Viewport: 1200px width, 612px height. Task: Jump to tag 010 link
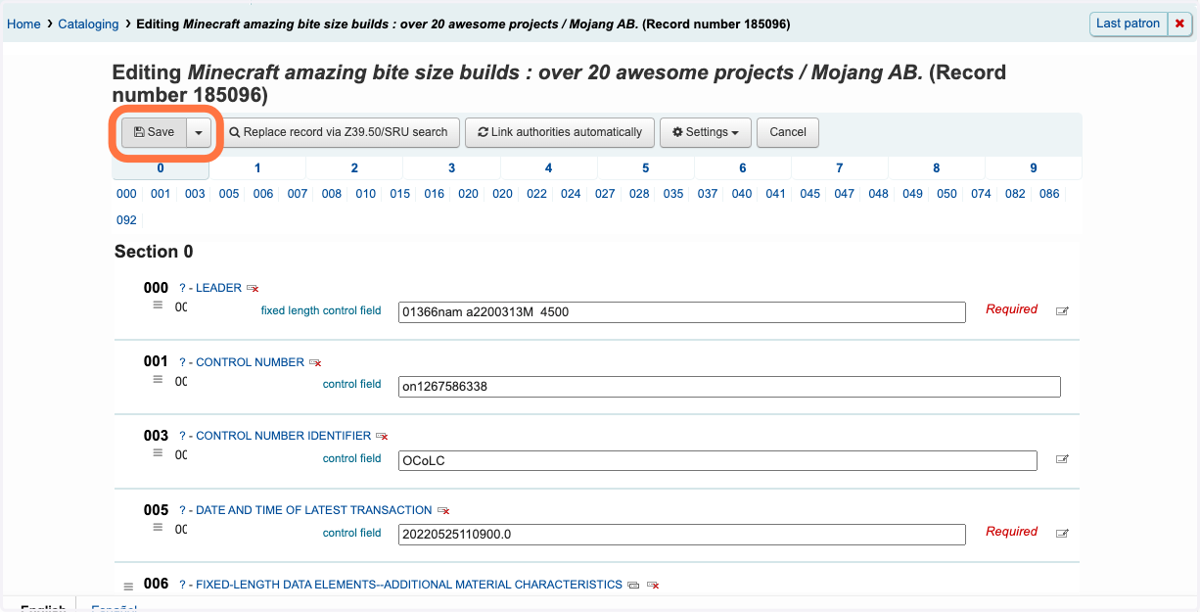pyautogui.click(x=366, y=194)
